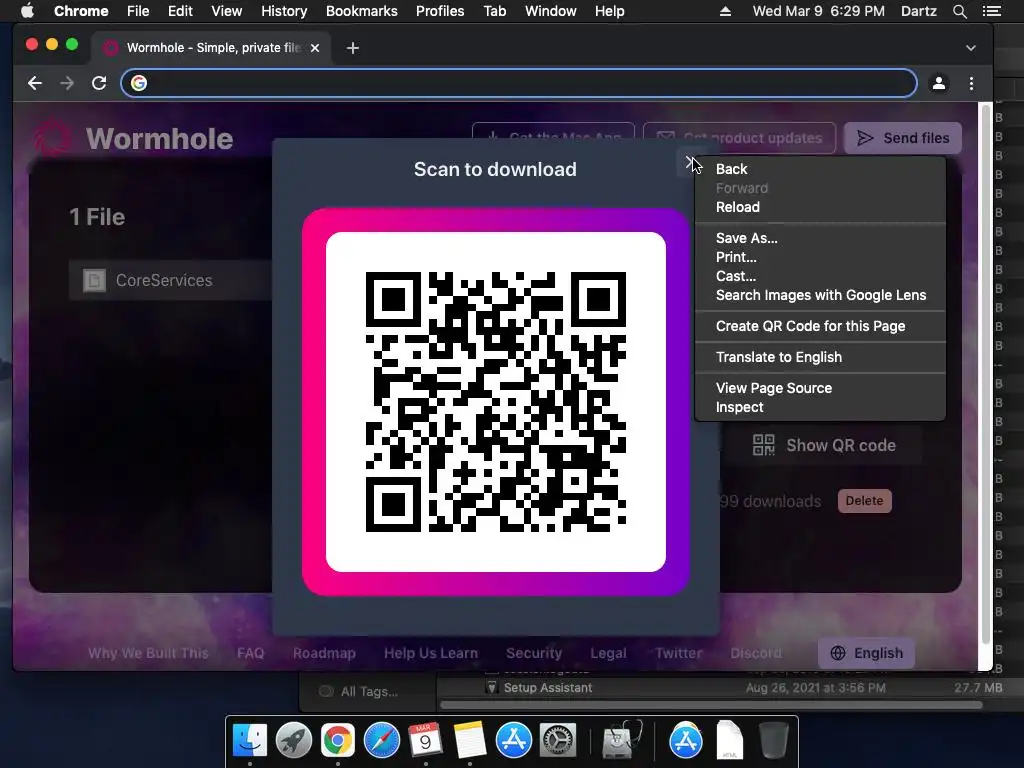Open Disk Utility from the Dock
This screenshot has width=1024, height=768.
point(621,741)
